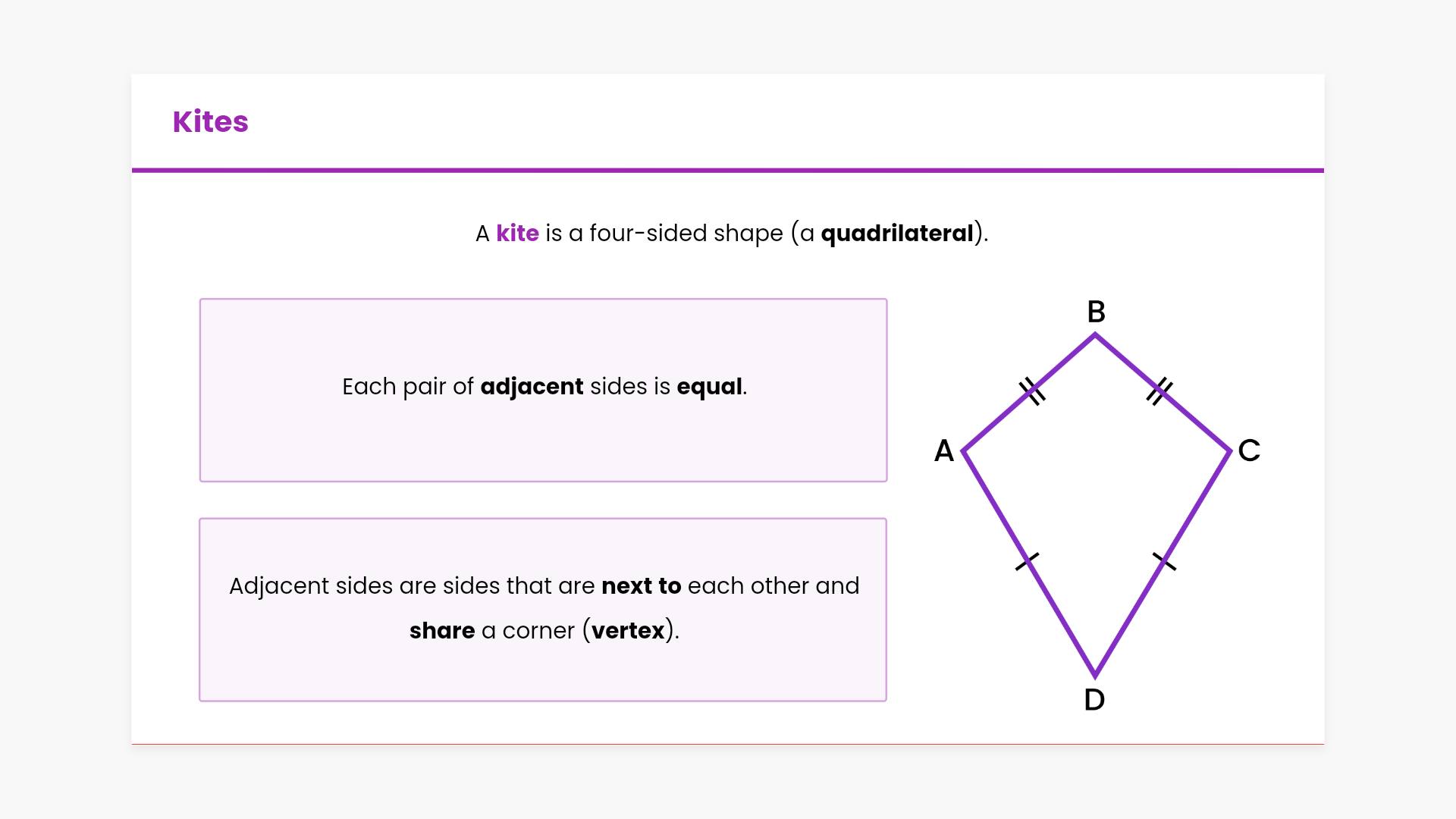Click the single tick mark on side CD

tap(1164, 562)
